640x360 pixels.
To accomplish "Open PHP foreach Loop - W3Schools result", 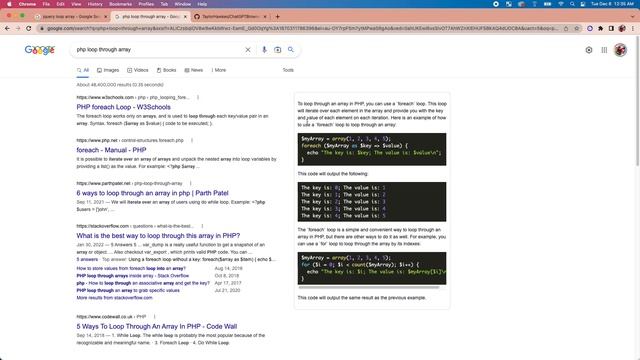I will (x=124, y=107).
